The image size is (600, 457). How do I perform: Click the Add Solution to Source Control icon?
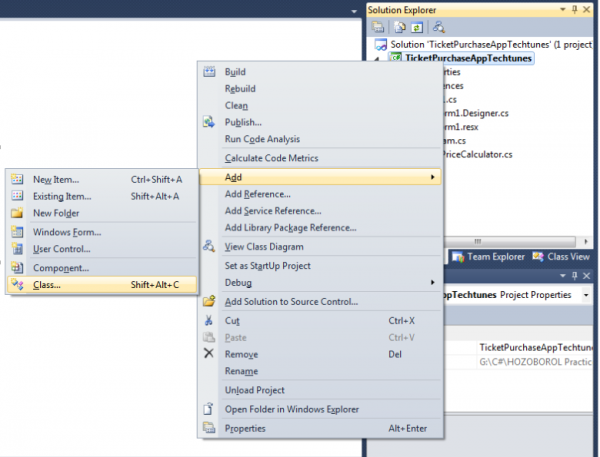[209, 301]
